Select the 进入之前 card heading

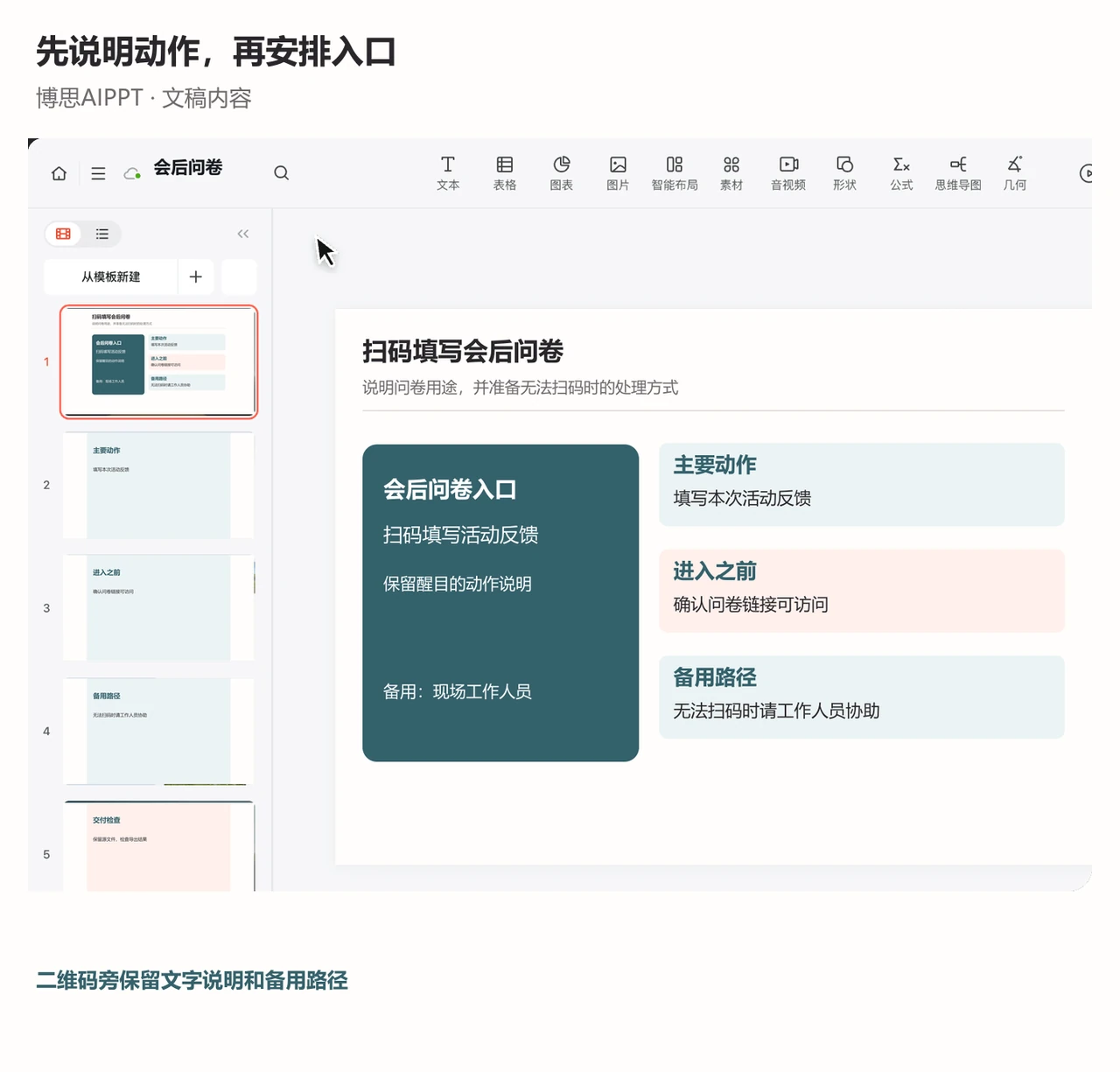[715, 571]
